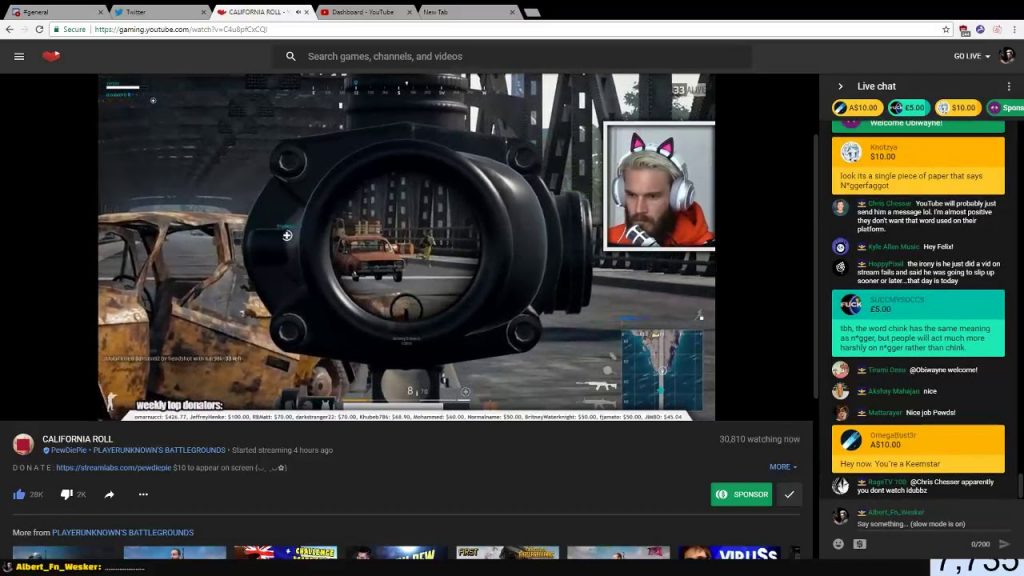Select the £5.00 super chat chip

pyautogui.click(x=908, y=108)
